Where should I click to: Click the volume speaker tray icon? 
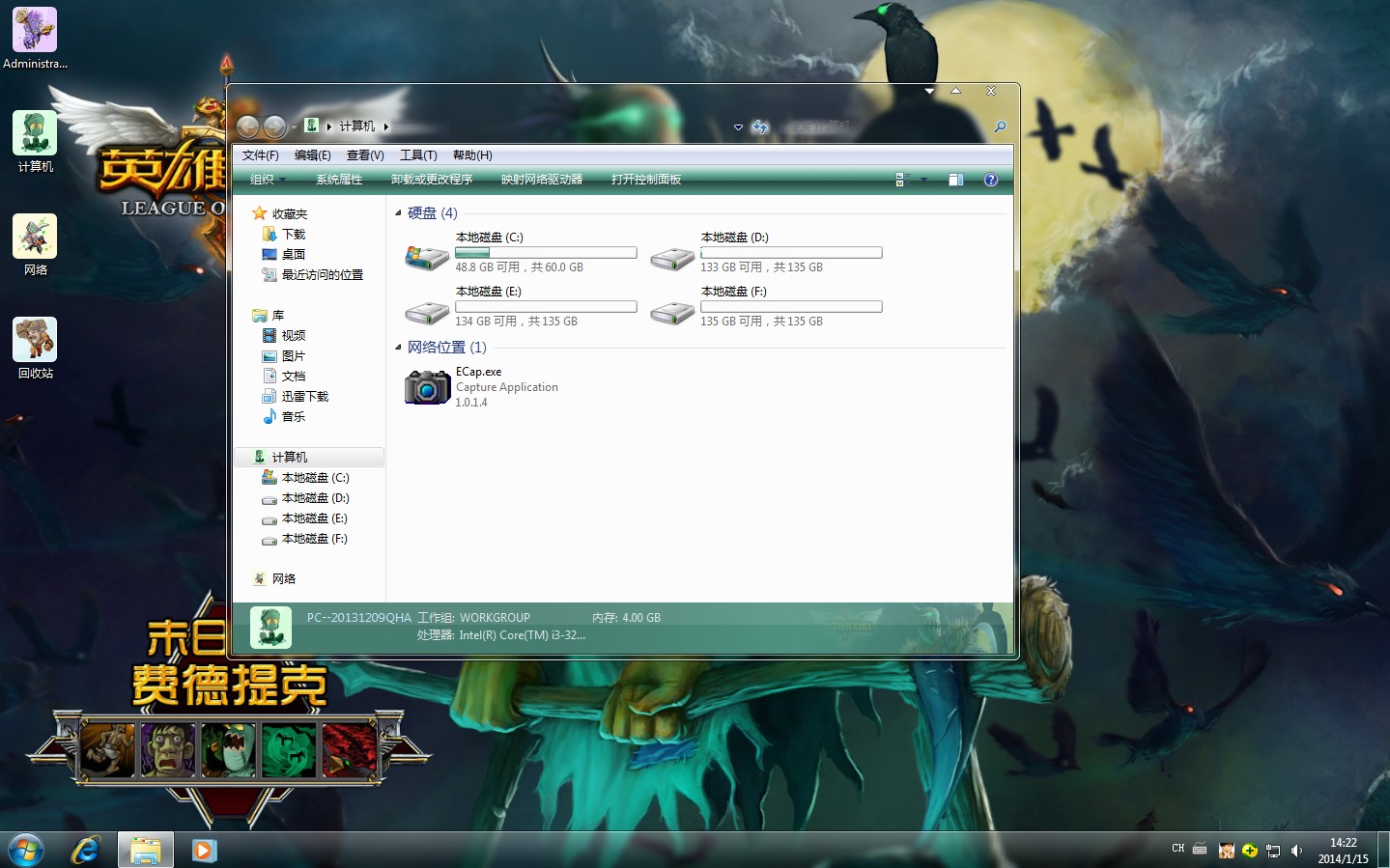(1296, 851)
